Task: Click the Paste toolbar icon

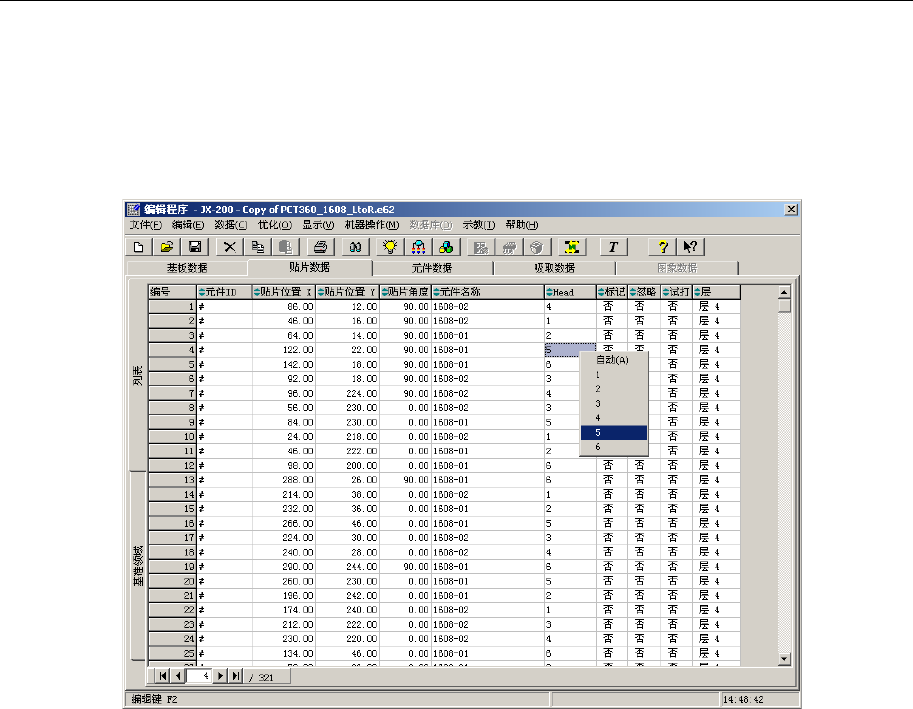Action: (x=285, y=247)
